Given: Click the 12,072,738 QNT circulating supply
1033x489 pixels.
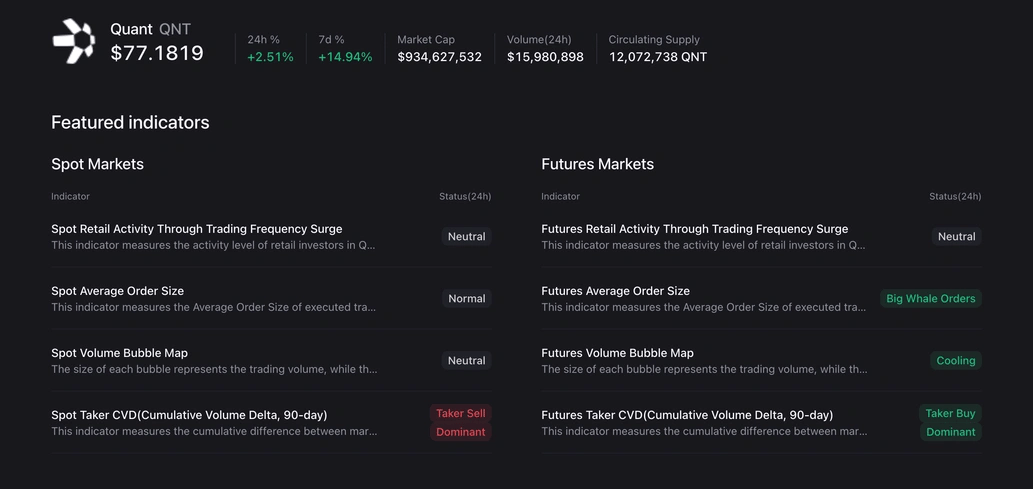Looking at the screenshot, I should (657, 57).
